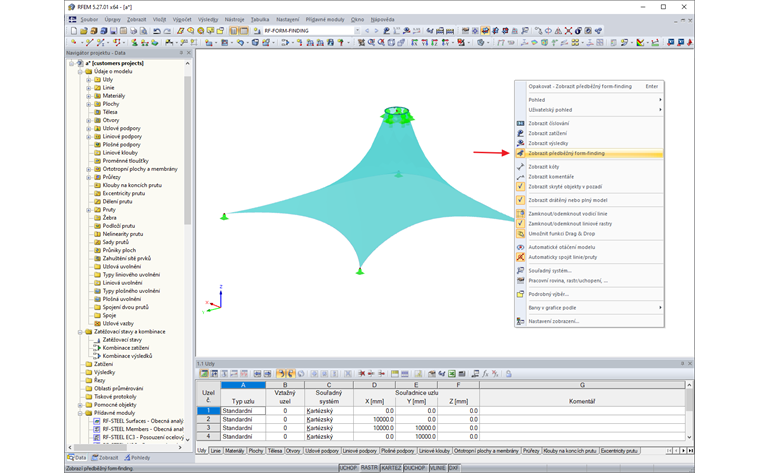Select Ortotropní plochy a membrány tree item
This screenshot has width=760, height=473.
tap(140, 169)
